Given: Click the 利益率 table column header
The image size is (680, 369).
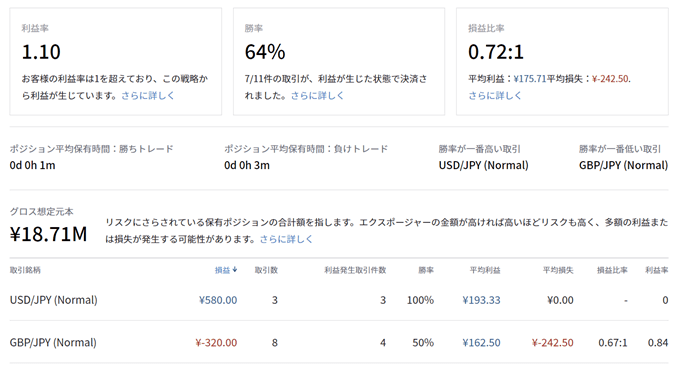Looking at the screenshot, I should 657,270.
